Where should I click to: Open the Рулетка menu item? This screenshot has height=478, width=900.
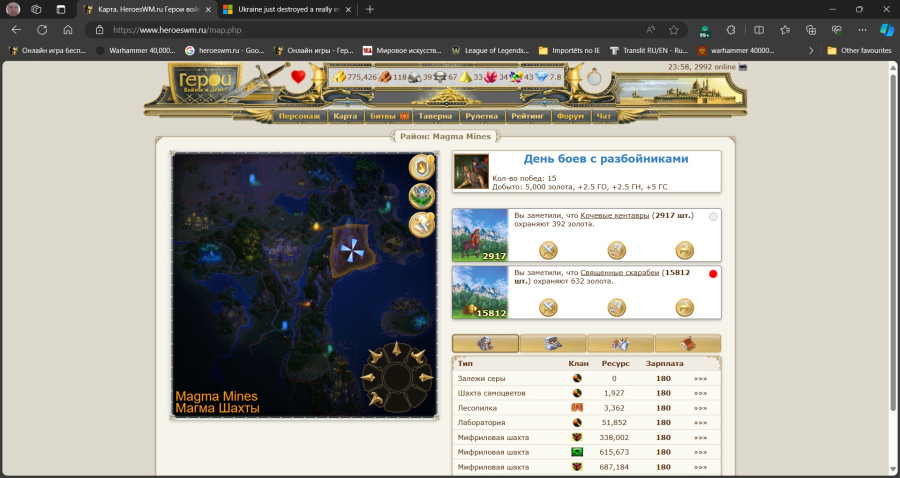click(482, 116)
